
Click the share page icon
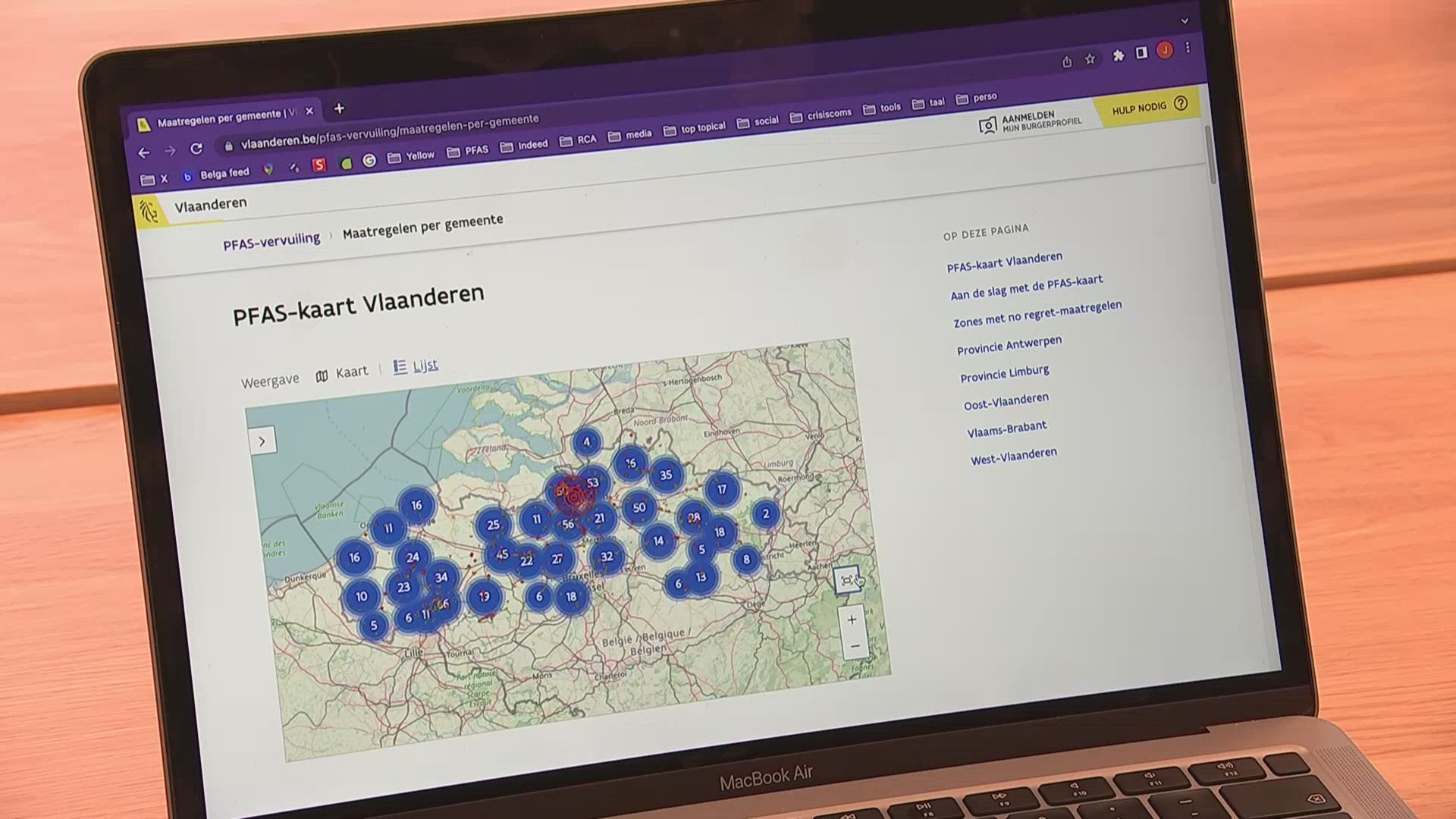[x=1066, y=61]
